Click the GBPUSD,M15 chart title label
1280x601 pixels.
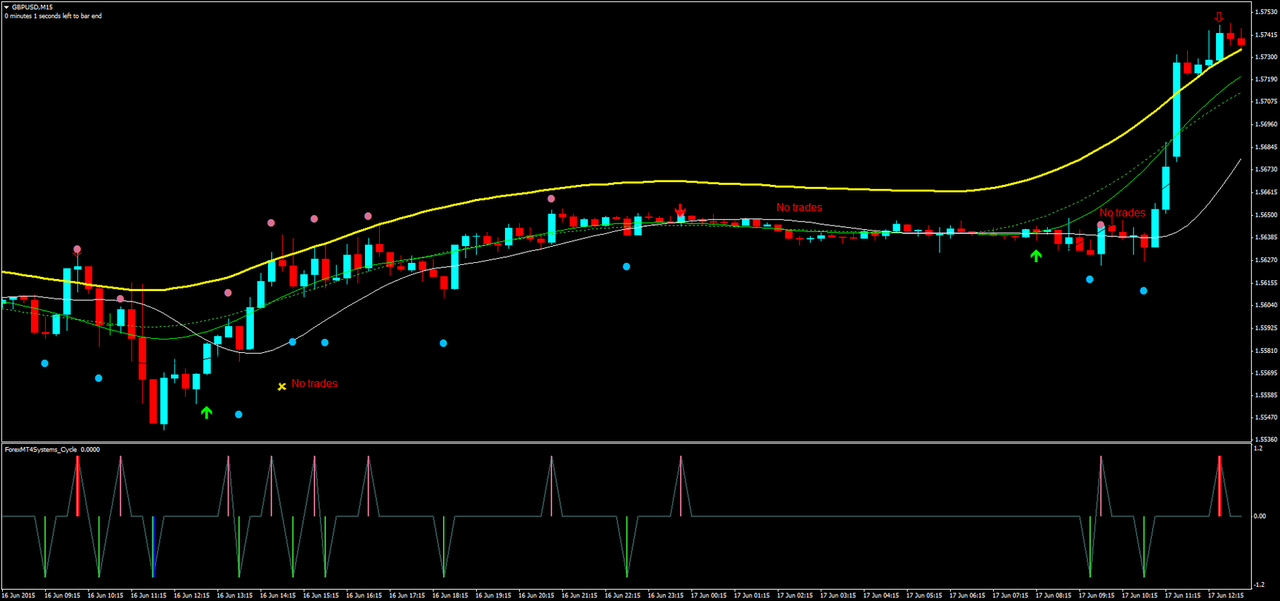(x=32, y=4)
